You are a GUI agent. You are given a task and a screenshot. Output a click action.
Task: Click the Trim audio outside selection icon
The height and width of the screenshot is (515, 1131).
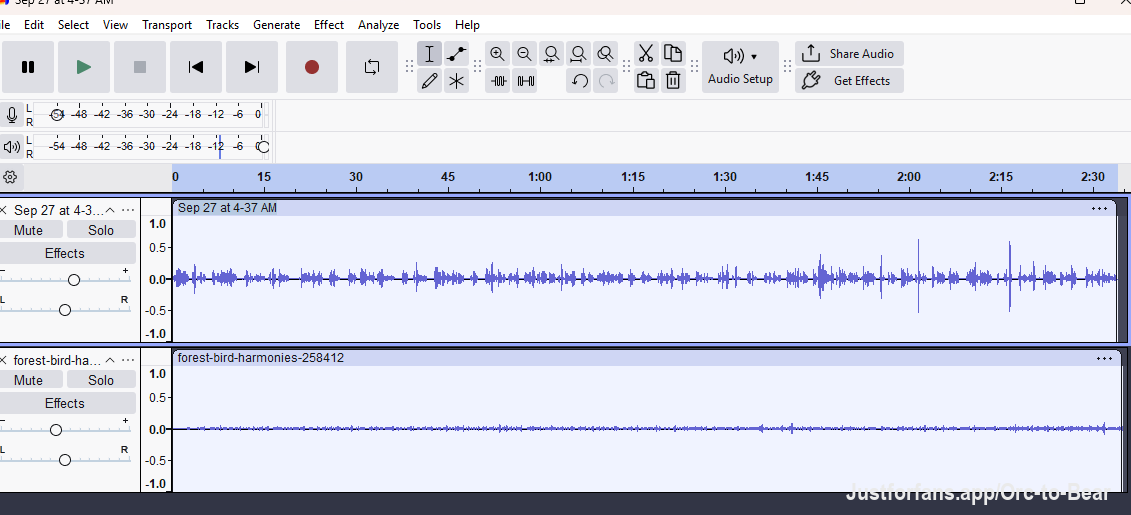(498, 81)
